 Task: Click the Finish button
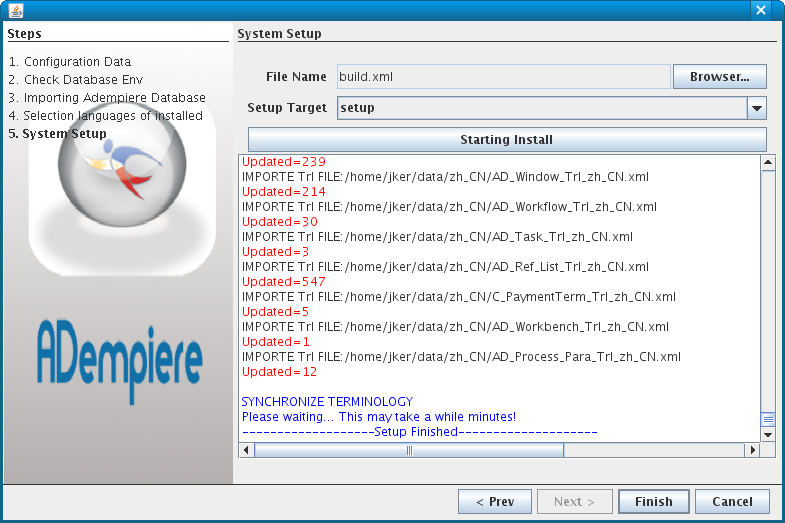tap(654, 501)
